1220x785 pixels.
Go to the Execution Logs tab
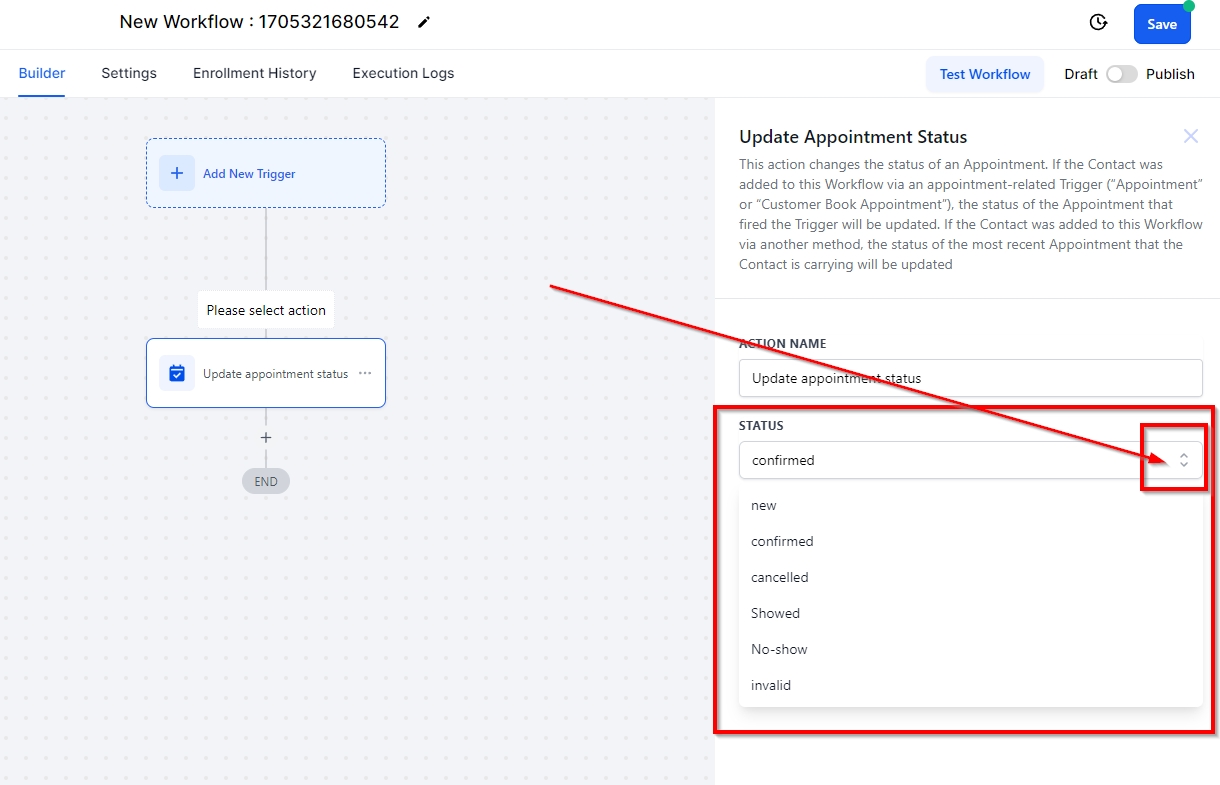coord(403,73)
